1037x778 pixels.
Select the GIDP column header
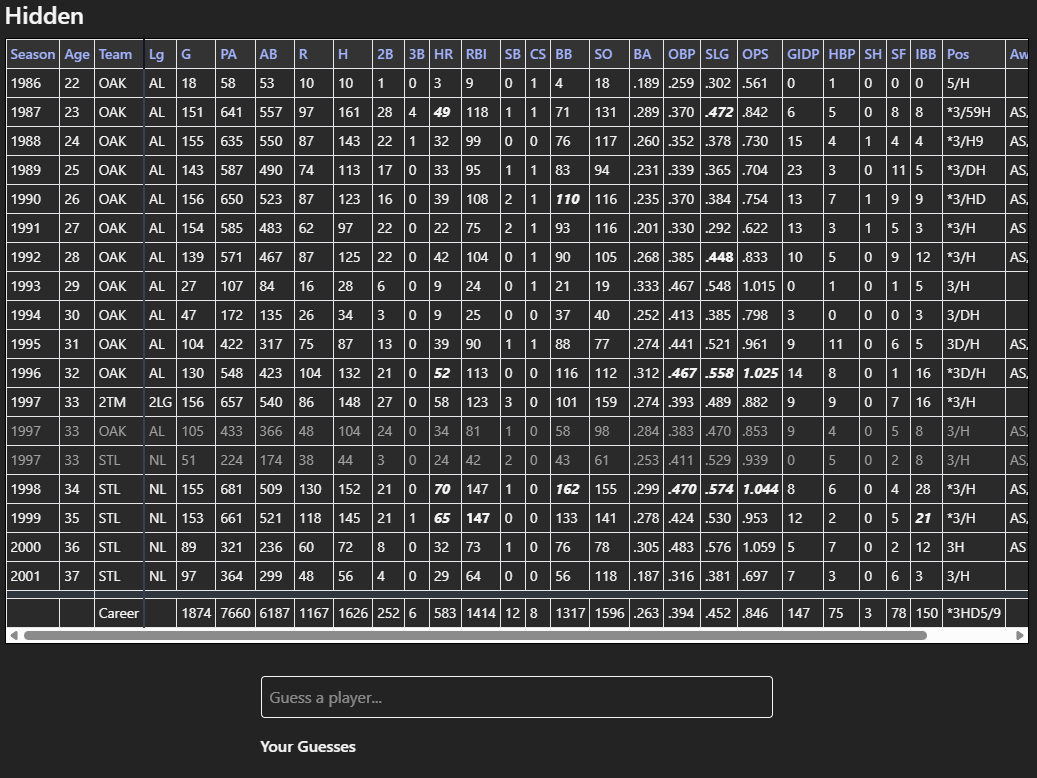click(x=803, y=54)
